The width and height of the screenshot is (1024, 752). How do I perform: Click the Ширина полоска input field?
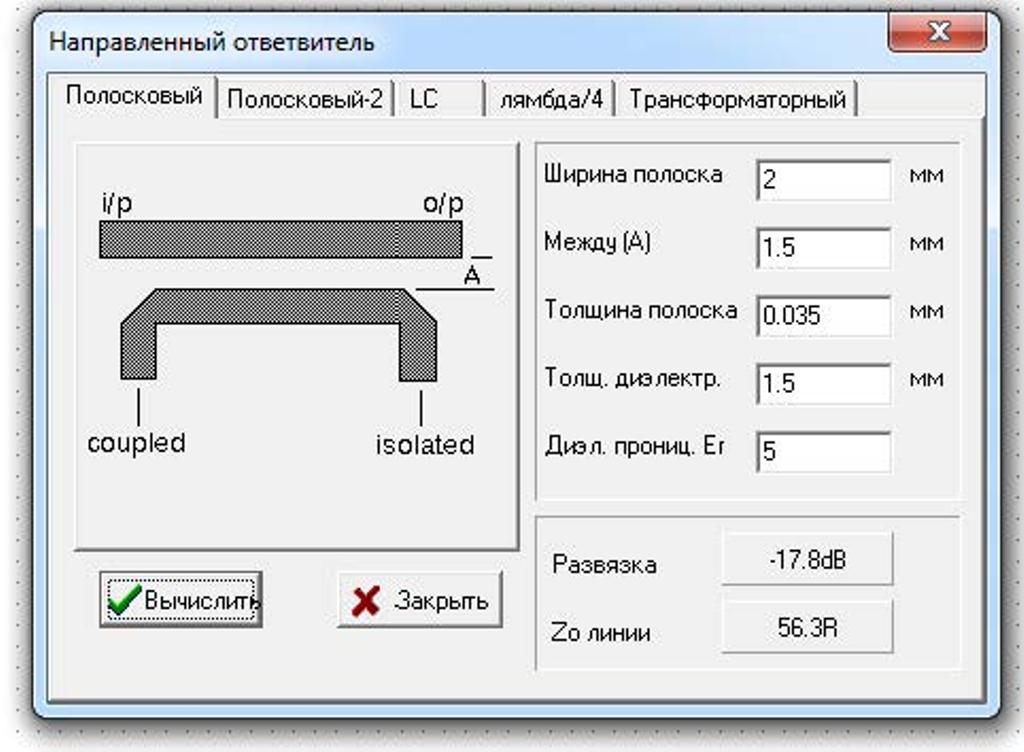tap(823, 180)
